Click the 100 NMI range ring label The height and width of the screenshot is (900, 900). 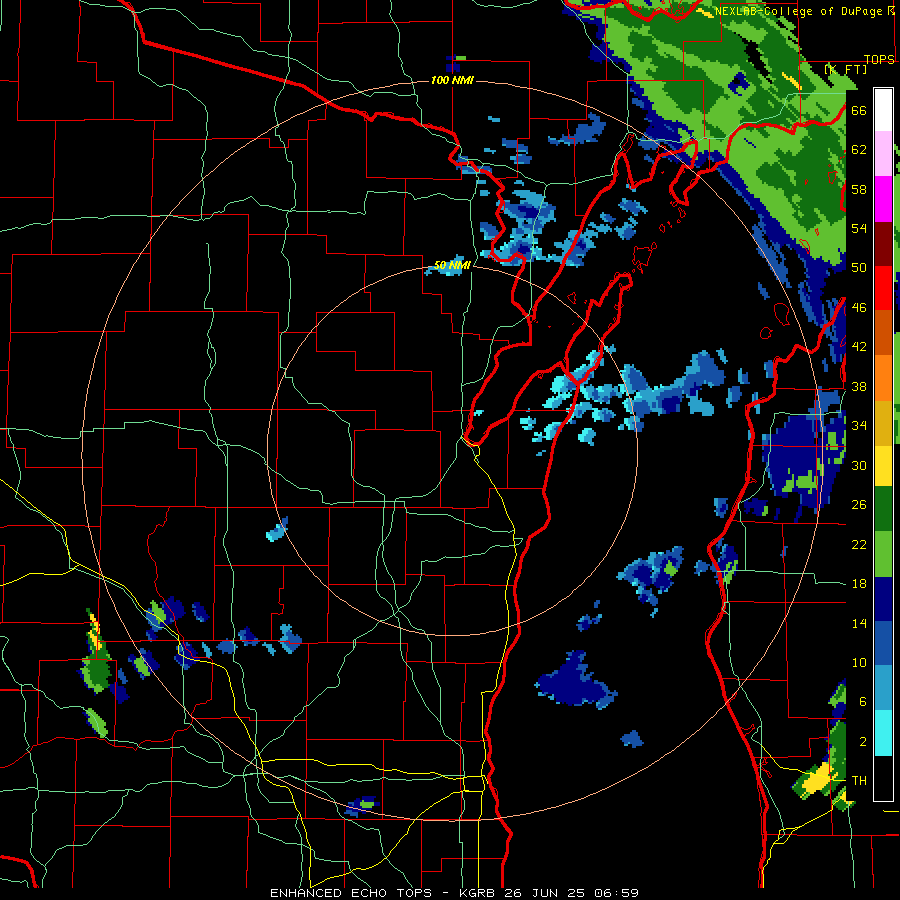(452, 80)
